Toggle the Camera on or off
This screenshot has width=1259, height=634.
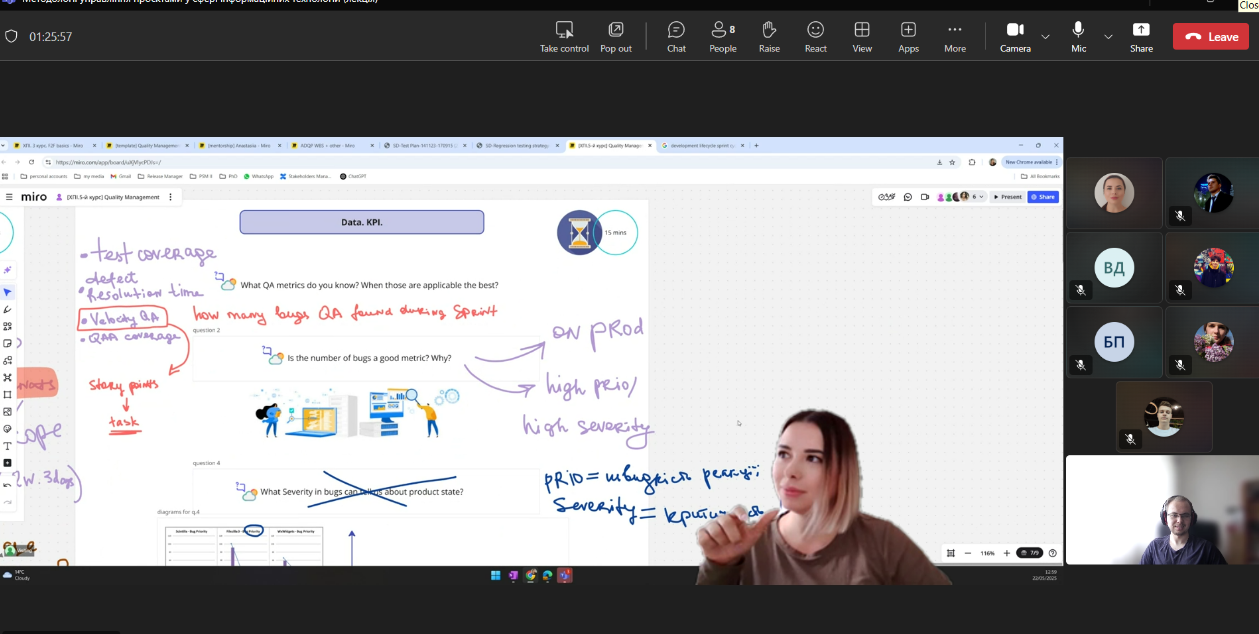click(x=1015, y=36)
